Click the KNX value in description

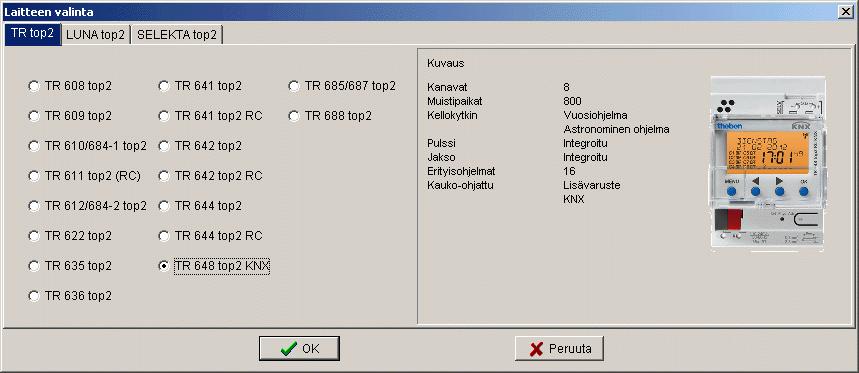[x=574, y=199]
